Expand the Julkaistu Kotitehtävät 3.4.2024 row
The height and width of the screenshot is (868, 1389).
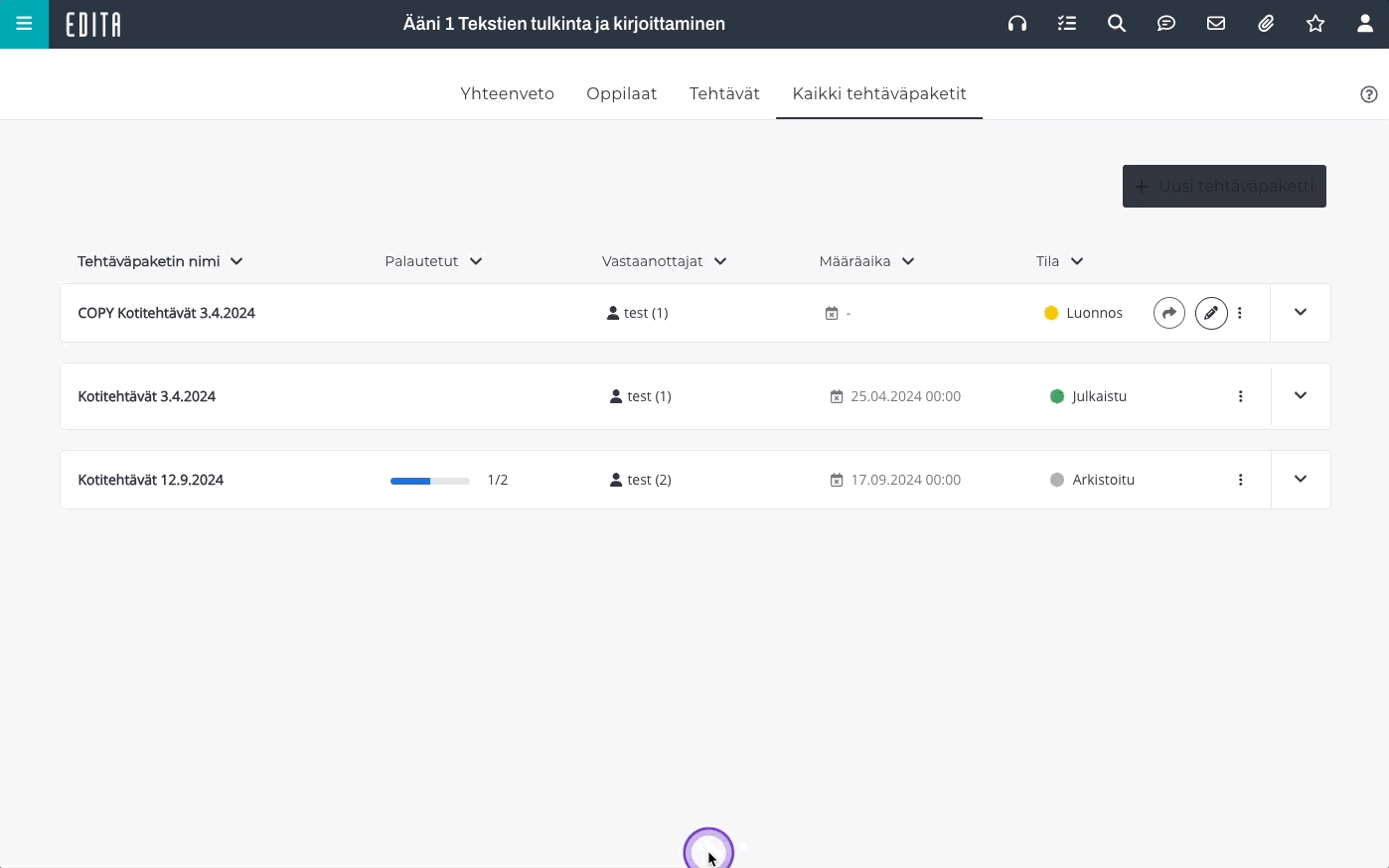(x=1301, y=396)
